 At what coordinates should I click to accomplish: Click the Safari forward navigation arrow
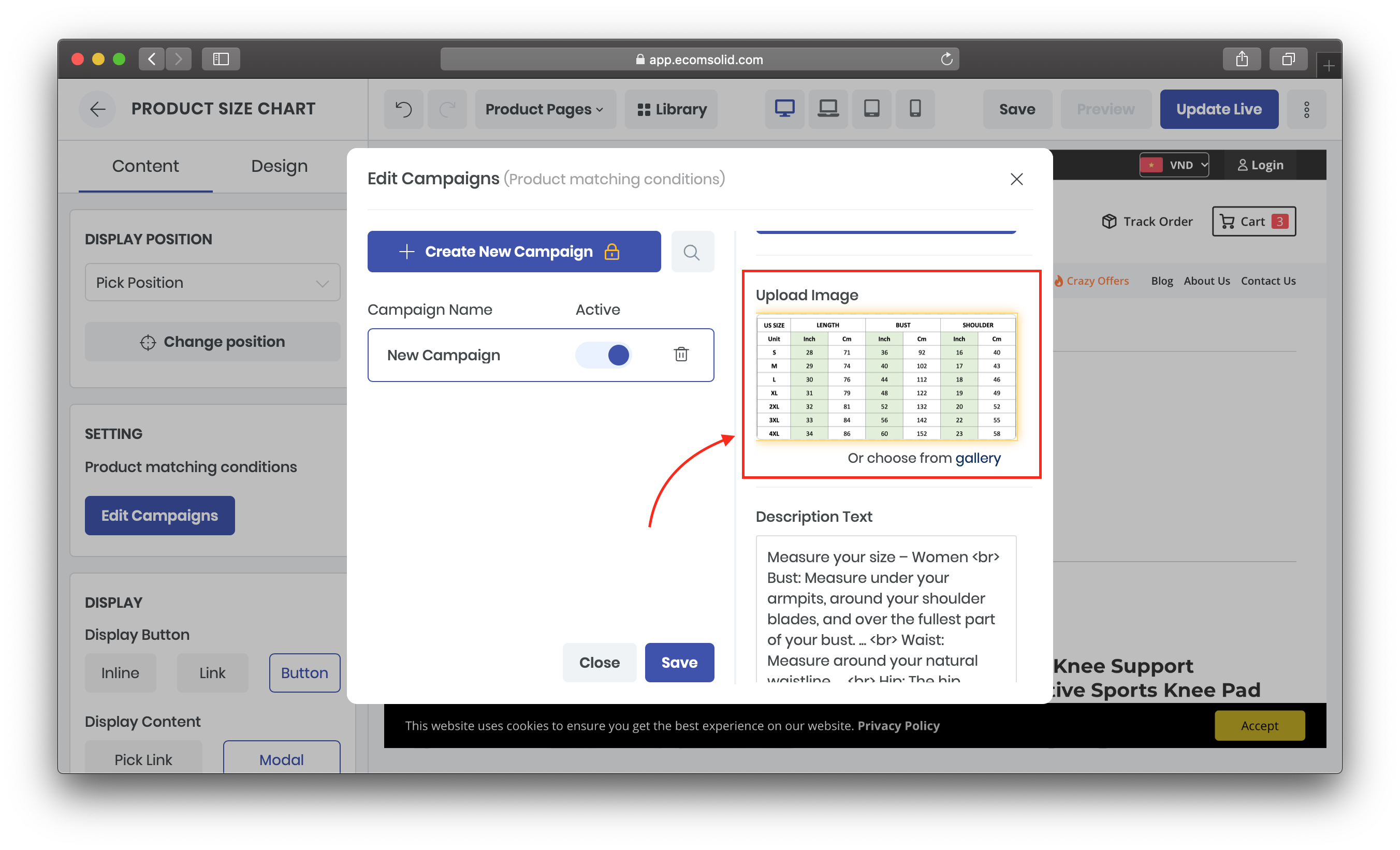coord(179,58)
